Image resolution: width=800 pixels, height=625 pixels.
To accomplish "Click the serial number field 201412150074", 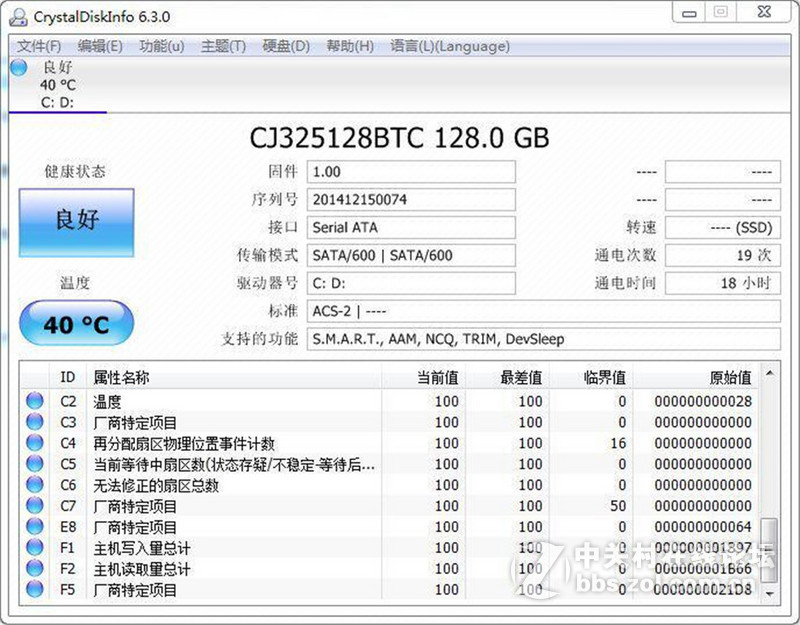I will click(x=411, y=199).
